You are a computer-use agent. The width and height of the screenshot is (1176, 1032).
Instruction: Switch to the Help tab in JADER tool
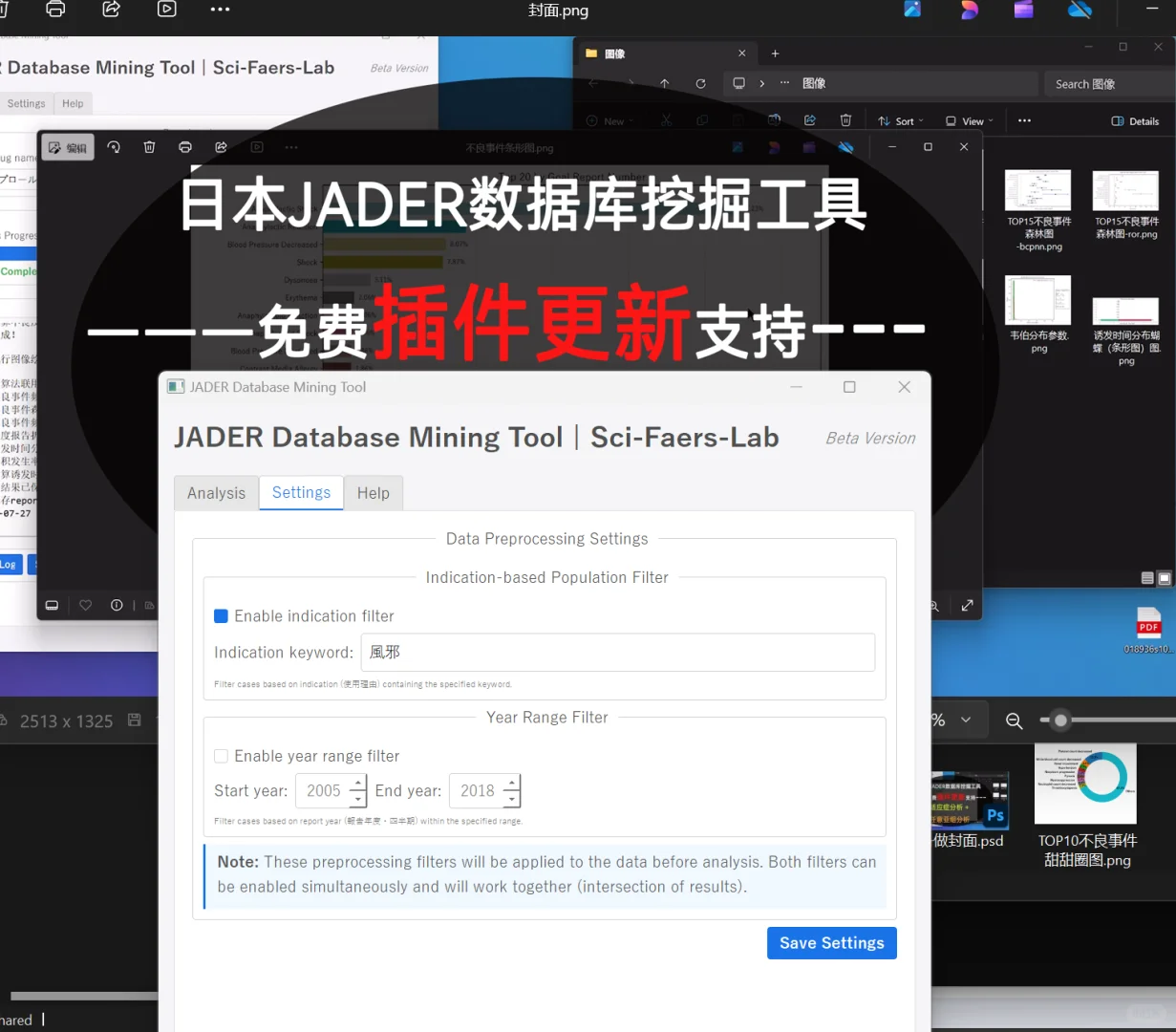coord(373,492)
